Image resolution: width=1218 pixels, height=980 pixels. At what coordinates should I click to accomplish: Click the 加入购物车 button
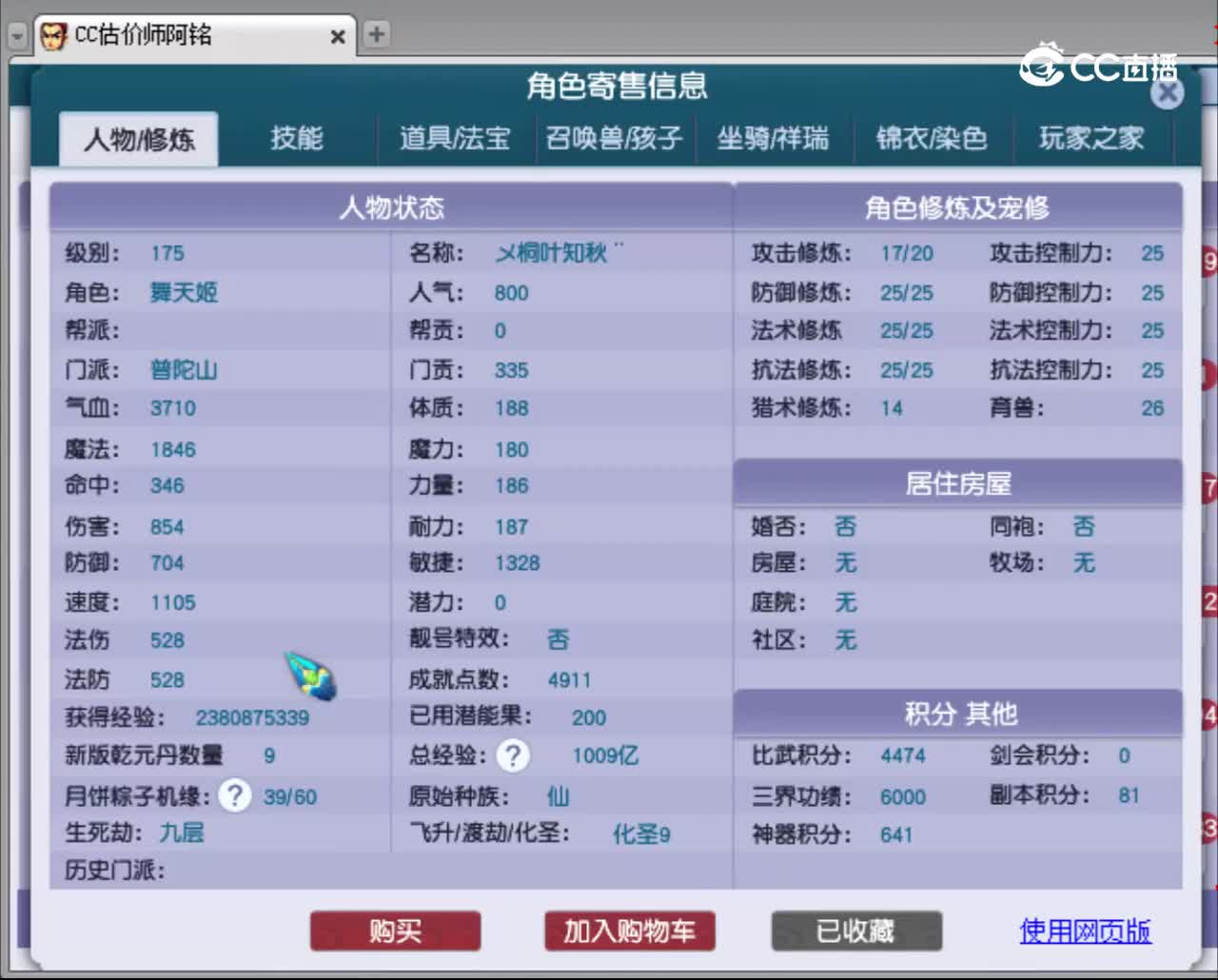click(x=629, y=931)
